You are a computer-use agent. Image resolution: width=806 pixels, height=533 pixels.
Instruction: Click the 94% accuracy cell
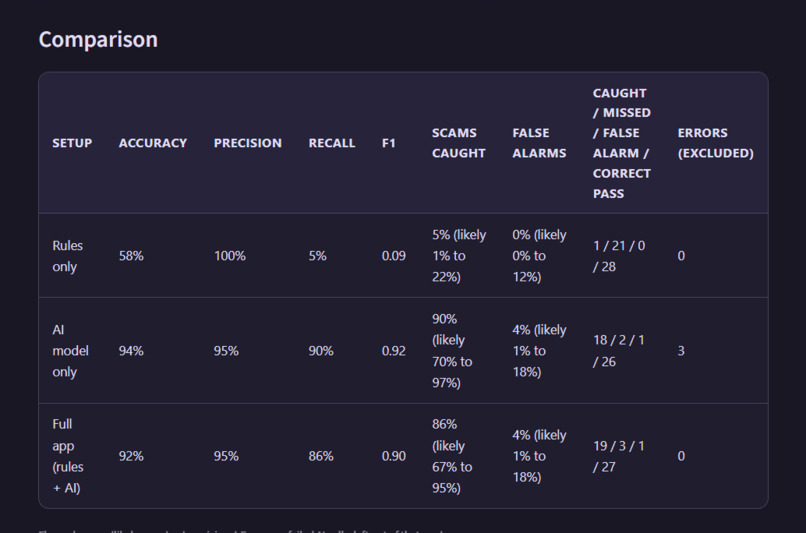(x=131, y=351)
